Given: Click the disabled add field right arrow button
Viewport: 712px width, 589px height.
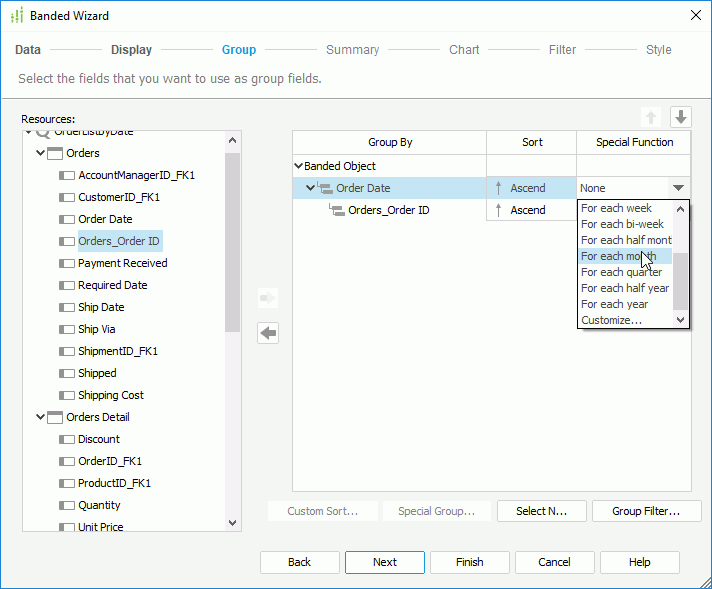Looking at the screenshot, I should (268, 298).
